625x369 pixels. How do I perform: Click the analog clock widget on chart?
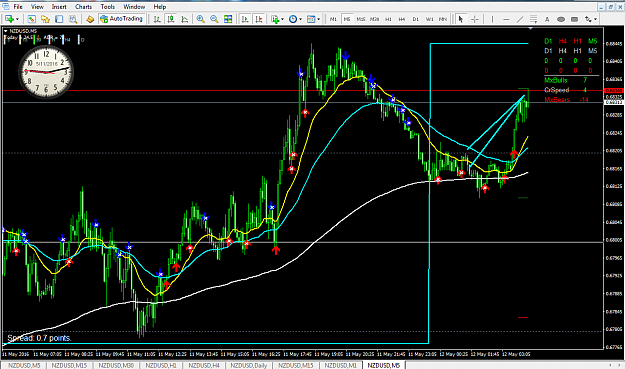[x=46, y=72]
